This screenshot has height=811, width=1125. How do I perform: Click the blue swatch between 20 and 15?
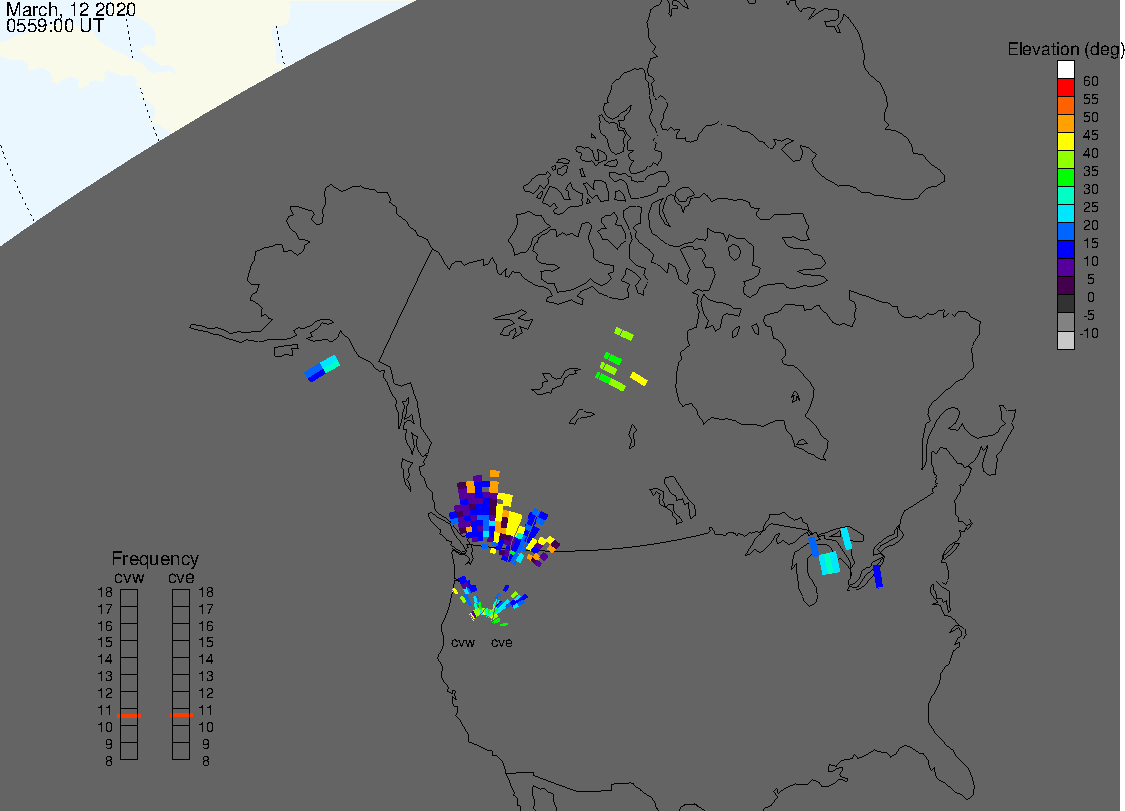tap(1065, 231)
